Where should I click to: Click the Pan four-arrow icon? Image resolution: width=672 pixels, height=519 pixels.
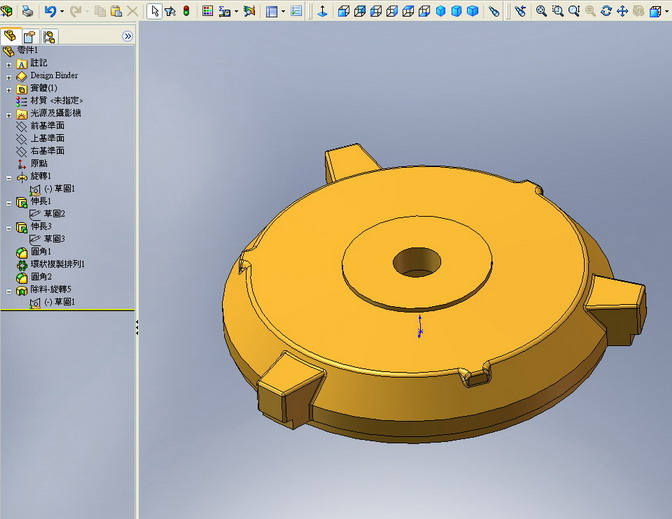622,11
